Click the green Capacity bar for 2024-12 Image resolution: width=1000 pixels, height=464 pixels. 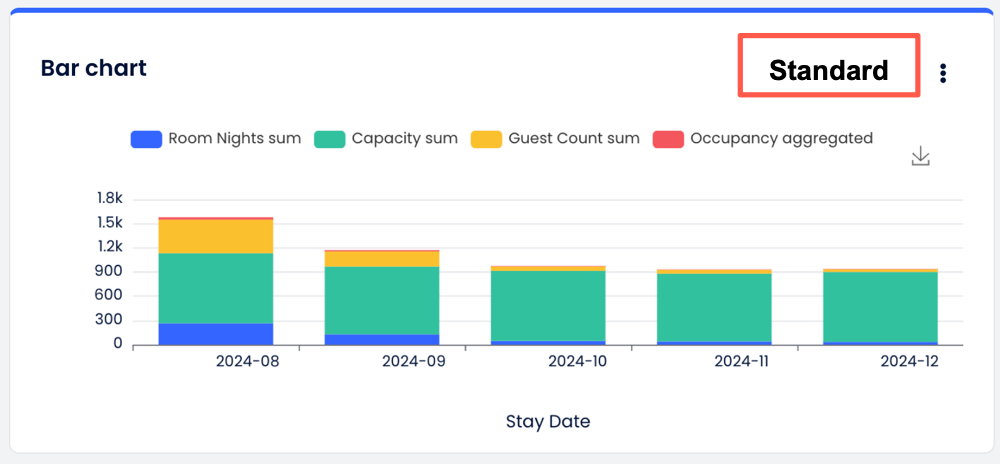(x=880, y=306)
